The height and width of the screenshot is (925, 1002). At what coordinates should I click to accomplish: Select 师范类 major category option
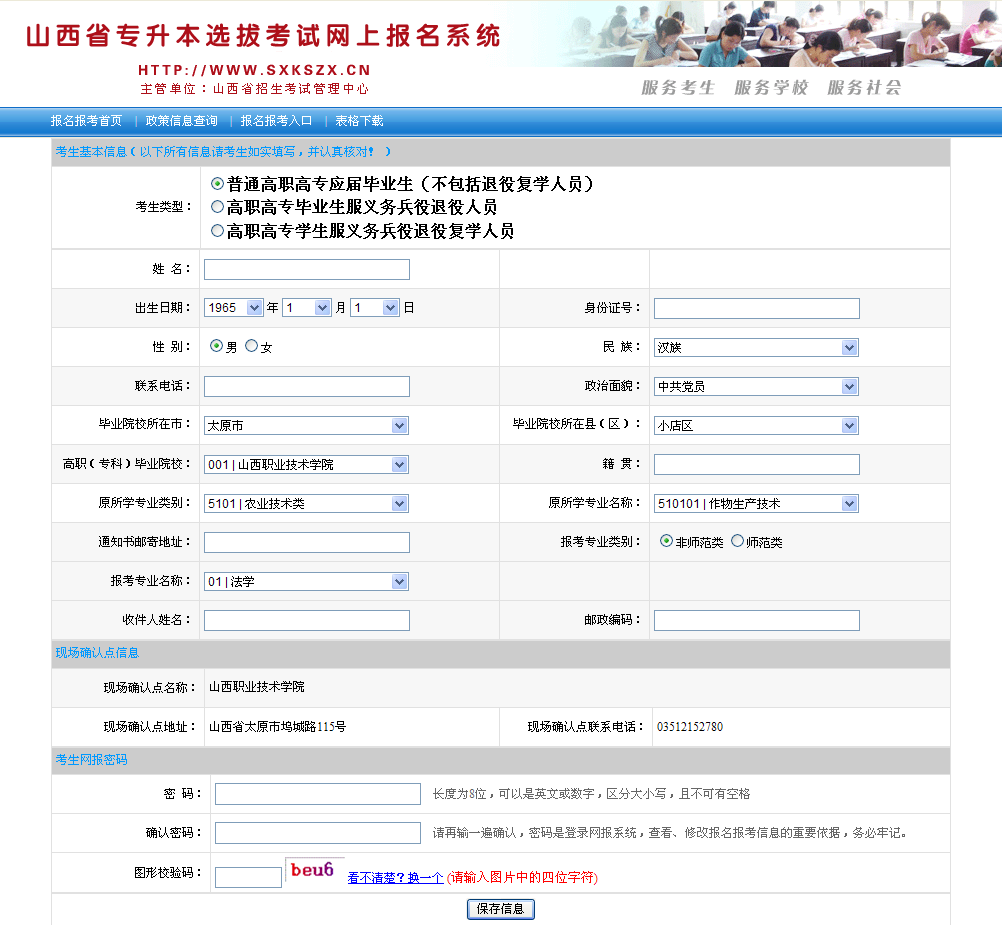click(738, 541)
